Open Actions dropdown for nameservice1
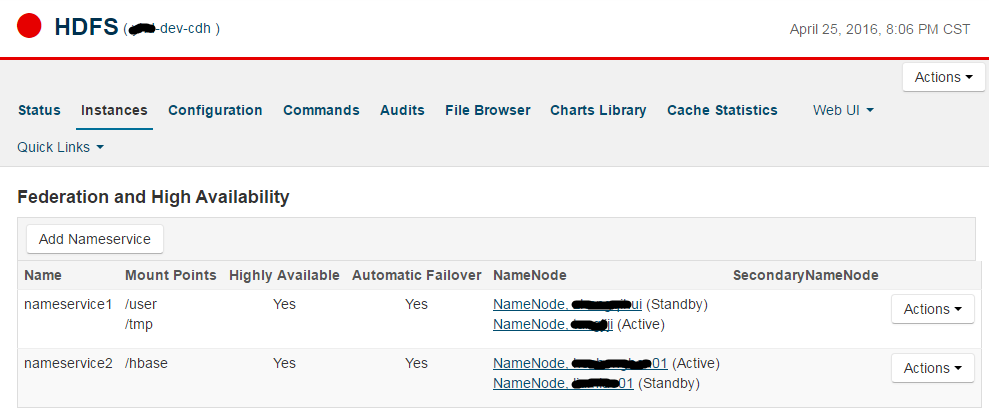This screenshot has height=411, width=989. (x=932, y=309)
